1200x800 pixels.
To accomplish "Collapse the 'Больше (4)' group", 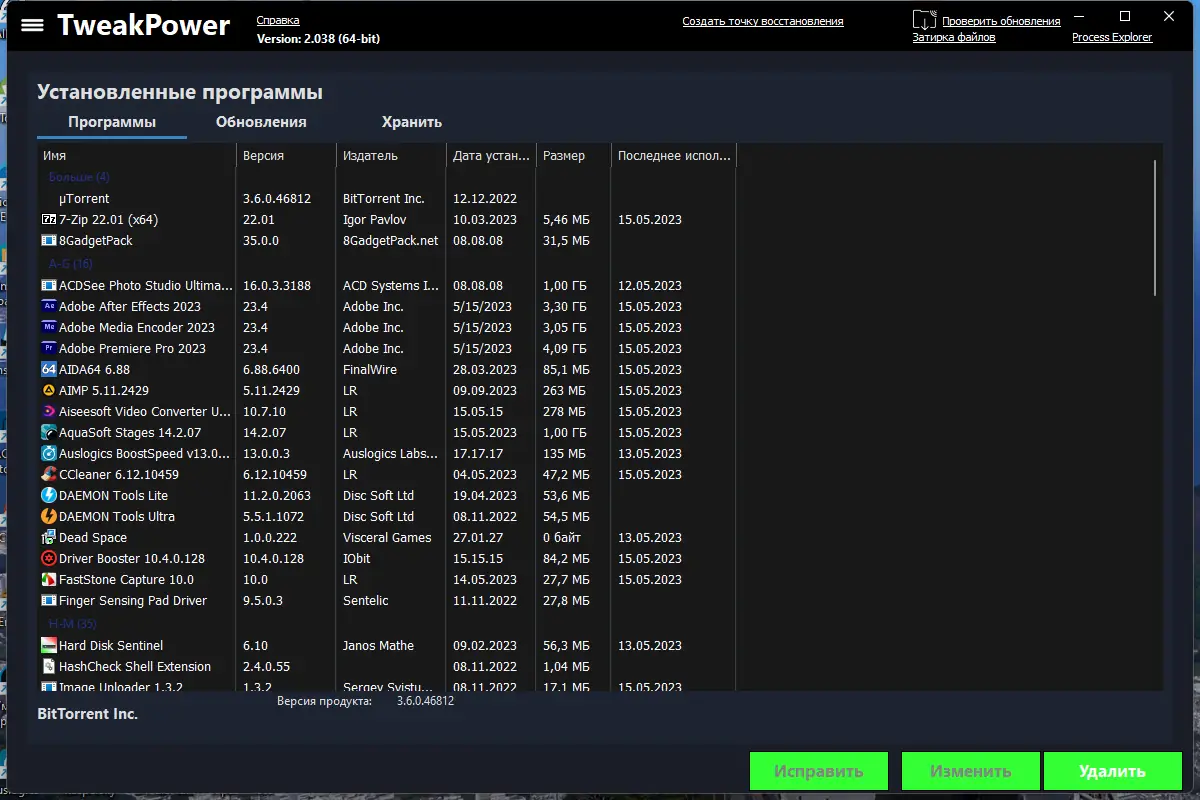I will (x=79, y=177).
